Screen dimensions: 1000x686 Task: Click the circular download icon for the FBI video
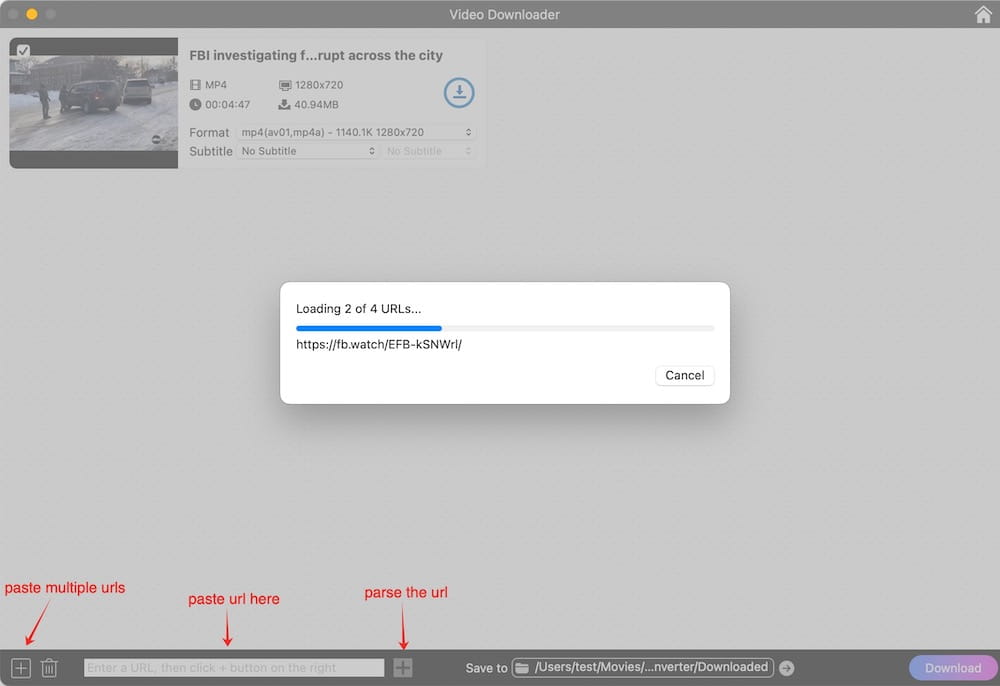click(x=459, y=92)
